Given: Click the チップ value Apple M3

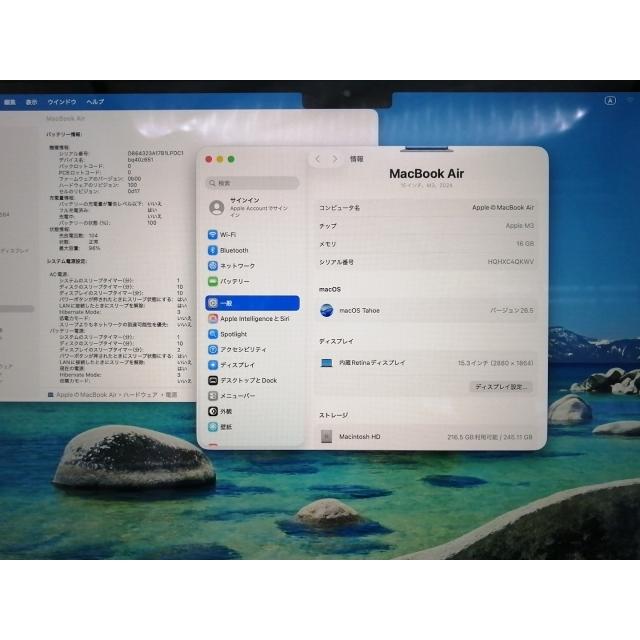Looking at the screenshot, I should pos(520,226).
